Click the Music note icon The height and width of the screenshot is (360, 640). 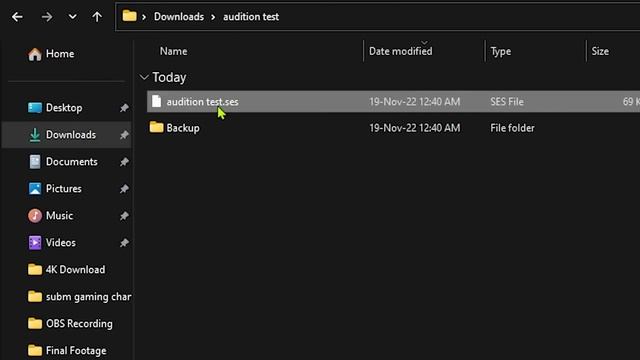click(x=35, y=216)
